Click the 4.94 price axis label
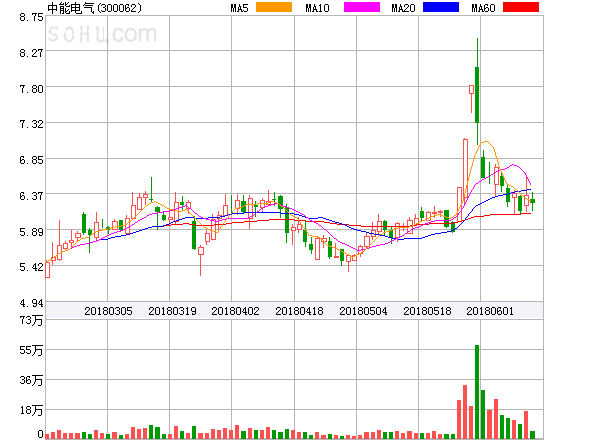The width and height of the screenshot is (600, 440). point(31,303)
